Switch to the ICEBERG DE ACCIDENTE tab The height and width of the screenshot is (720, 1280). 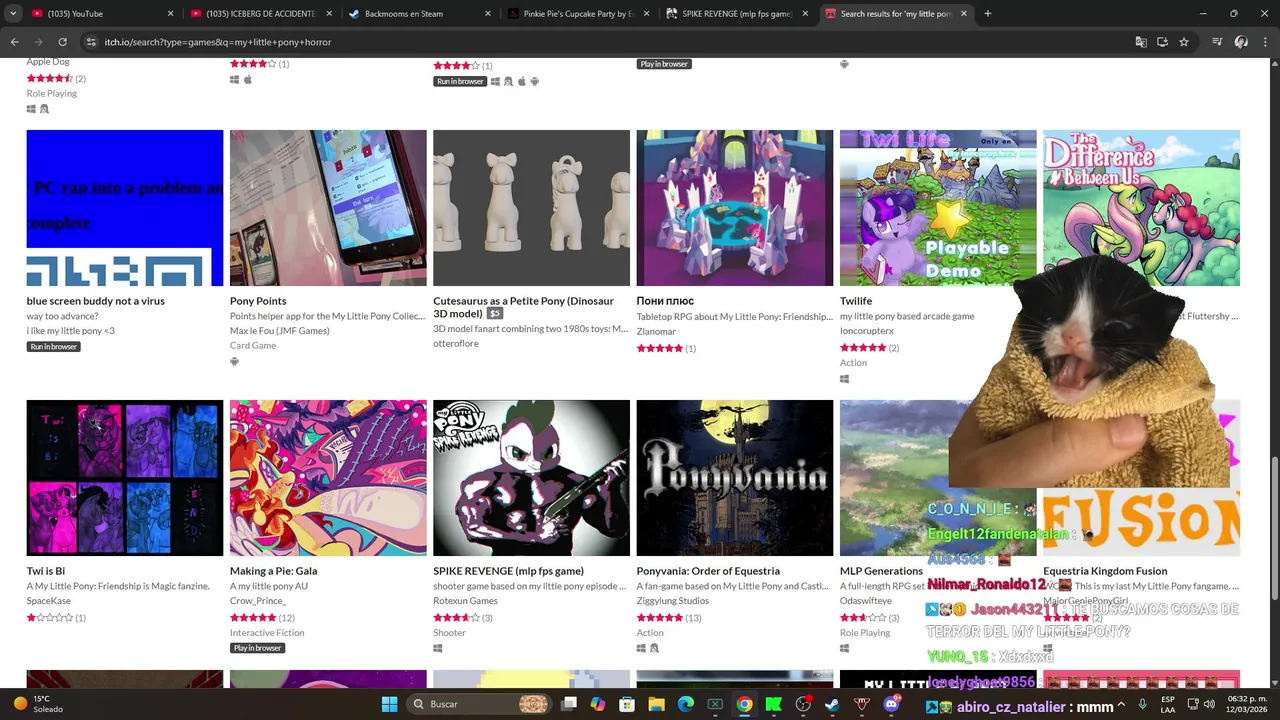262,14
